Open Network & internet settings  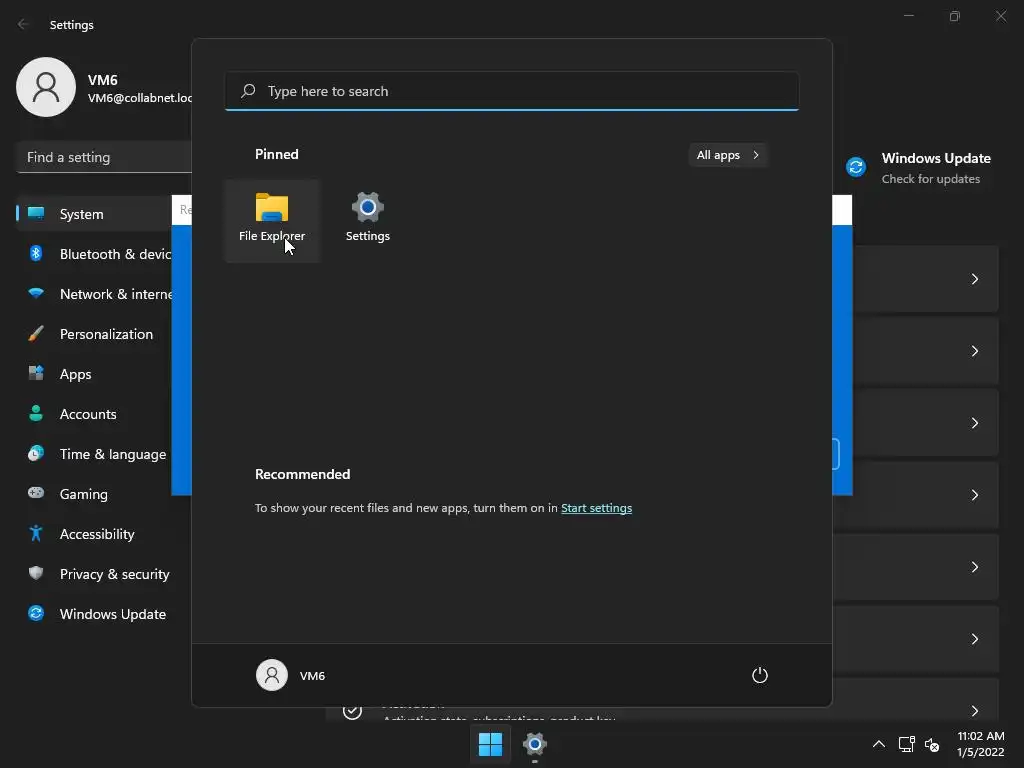point(95,294)
